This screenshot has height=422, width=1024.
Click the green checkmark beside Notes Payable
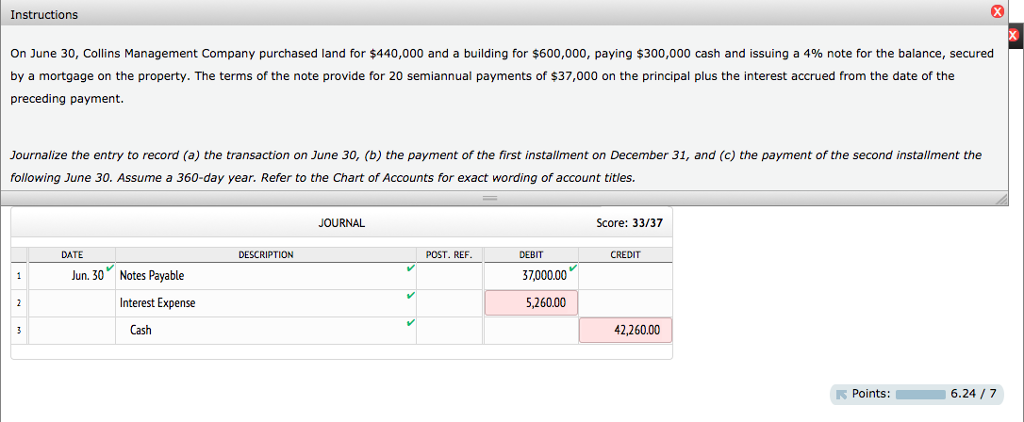409,270
